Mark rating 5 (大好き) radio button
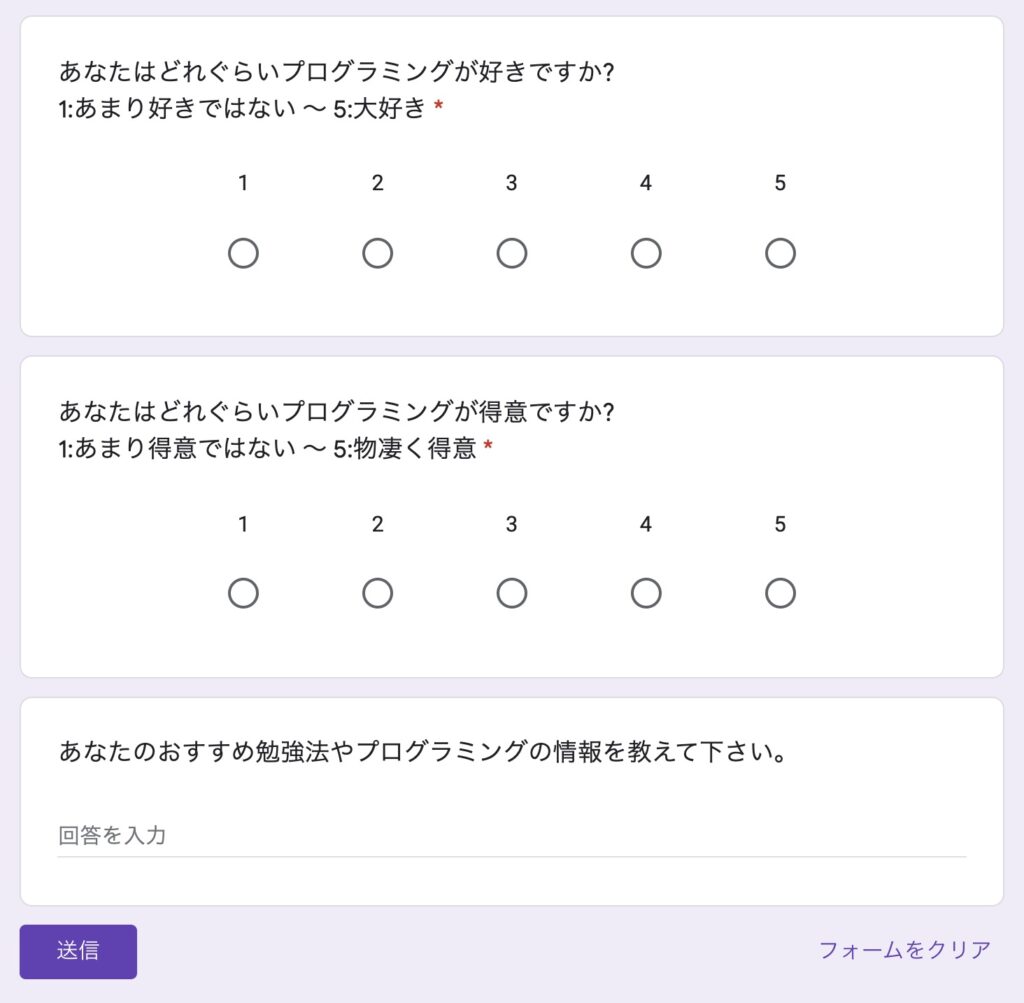Image resolution: width=1024 pixels, height=1003 pixels. tap(780, 253)
